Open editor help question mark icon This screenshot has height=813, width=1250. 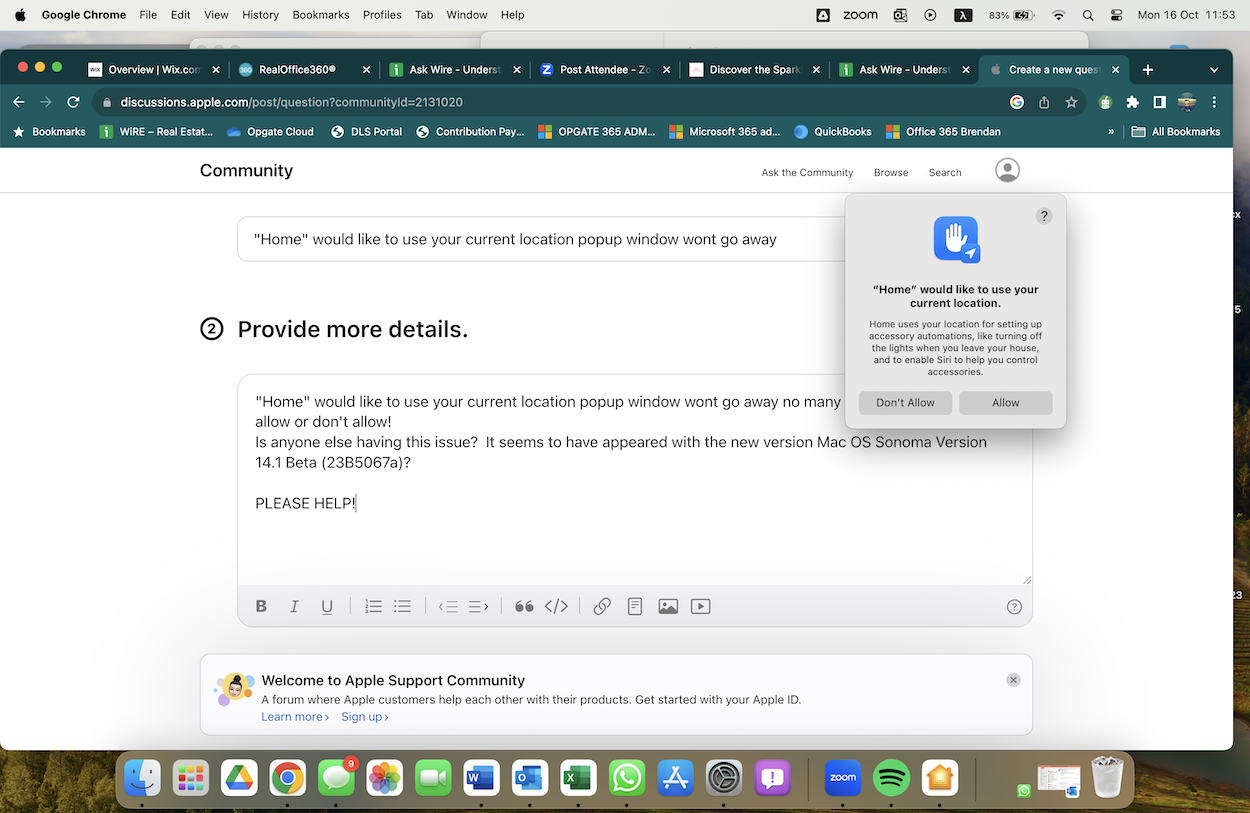pyautogui.click(x=1014, y=606)
